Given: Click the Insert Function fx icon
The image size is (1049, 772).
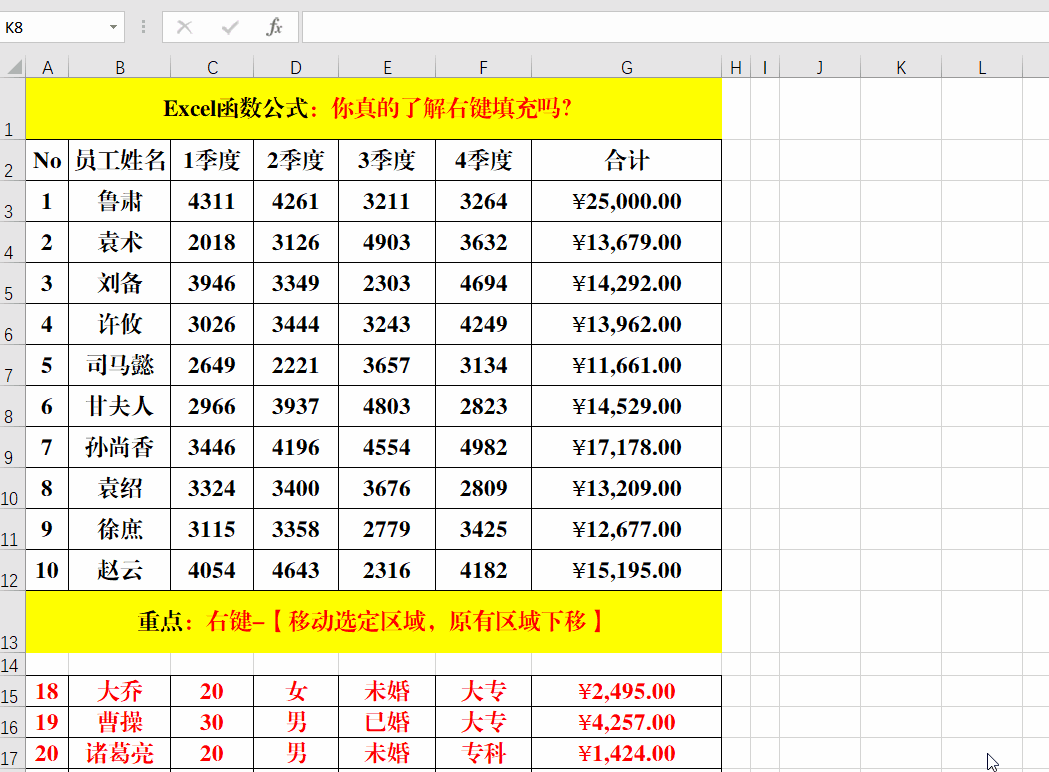Looking at the screenshot, I should (x=274, y=27).
